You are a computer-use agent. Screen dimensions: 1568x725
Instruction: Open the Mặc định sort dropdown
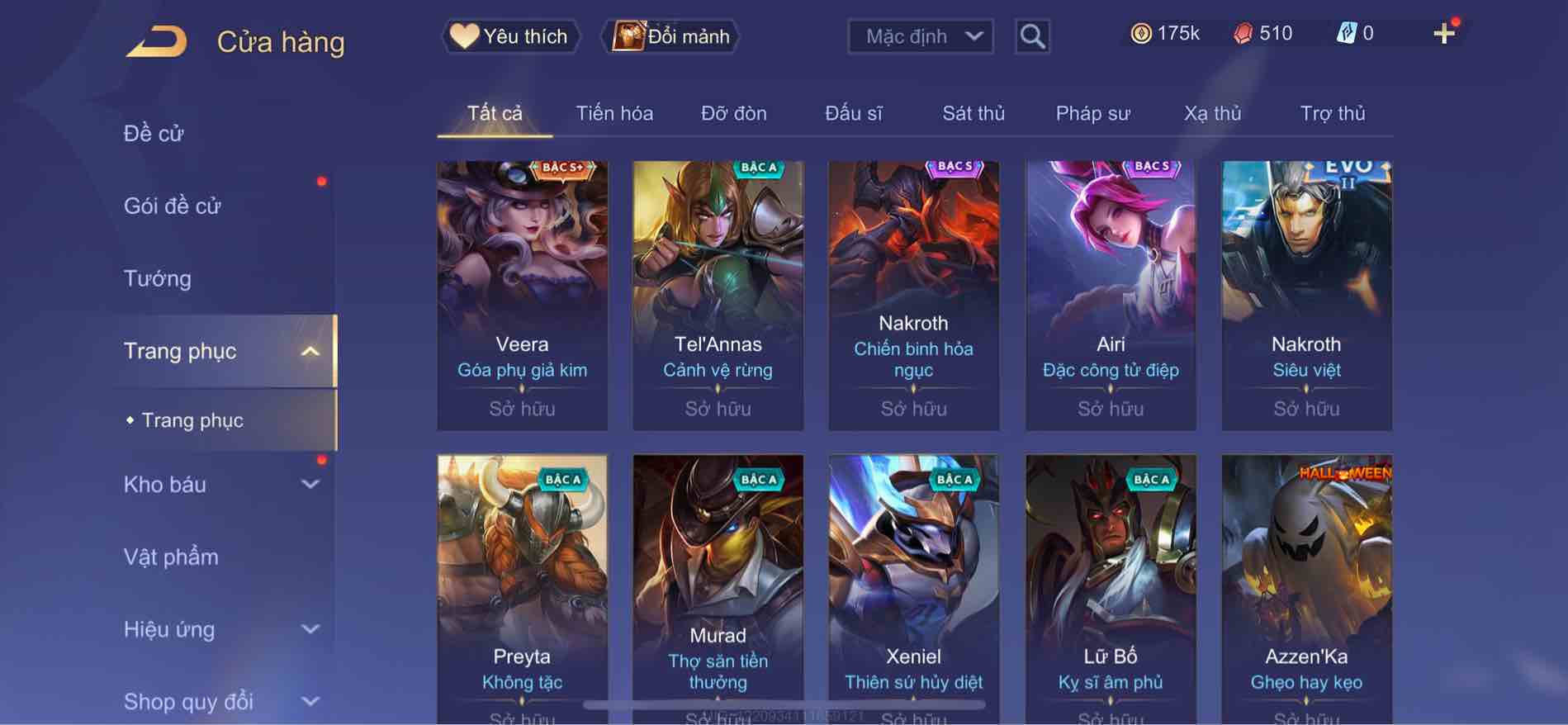(920, 36)
